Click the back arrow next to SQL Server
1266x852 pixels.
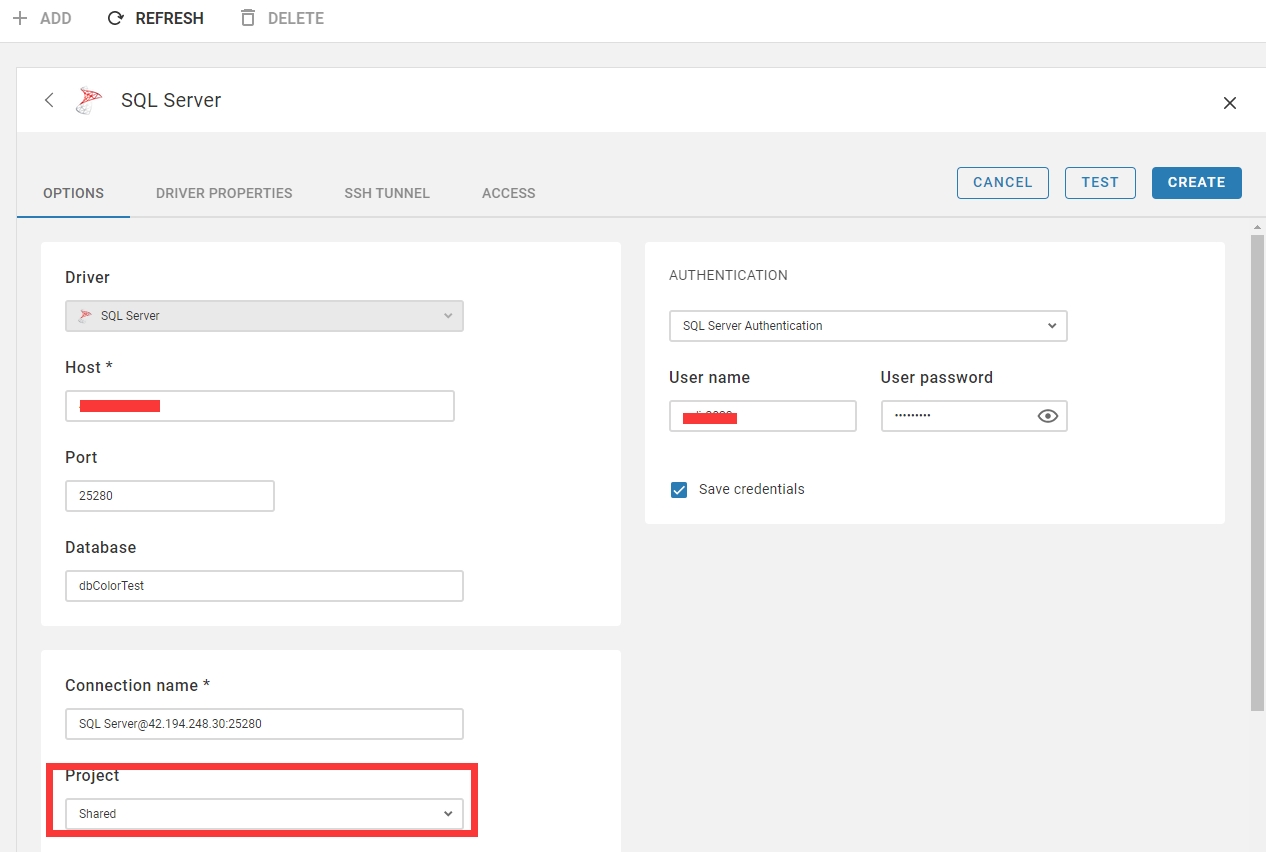coord(49,100)
